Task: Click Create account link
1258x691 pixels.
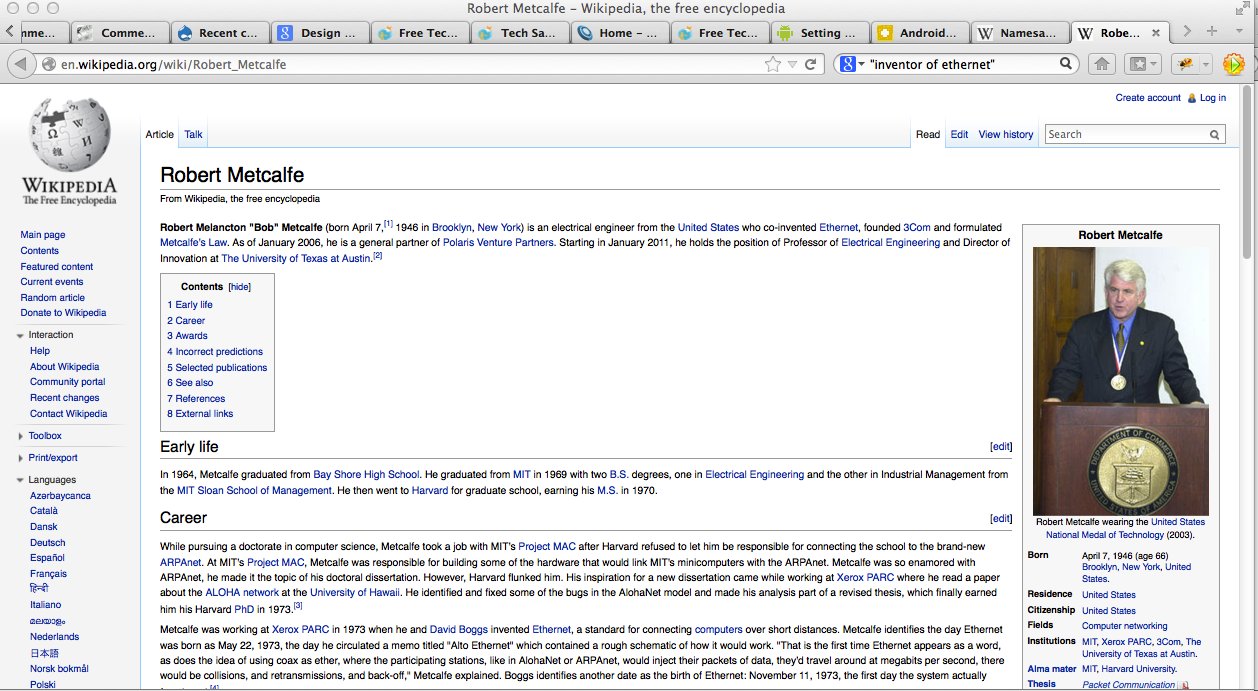Action: pyautogui.click(x=1148, y=98)
